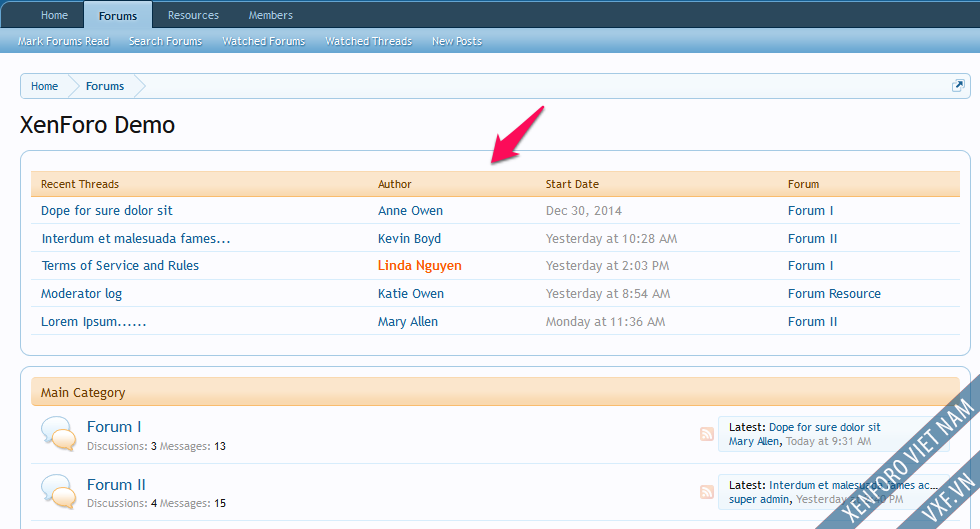Click 'Yesterday at 10:28 AM' start date

point(611,238)
